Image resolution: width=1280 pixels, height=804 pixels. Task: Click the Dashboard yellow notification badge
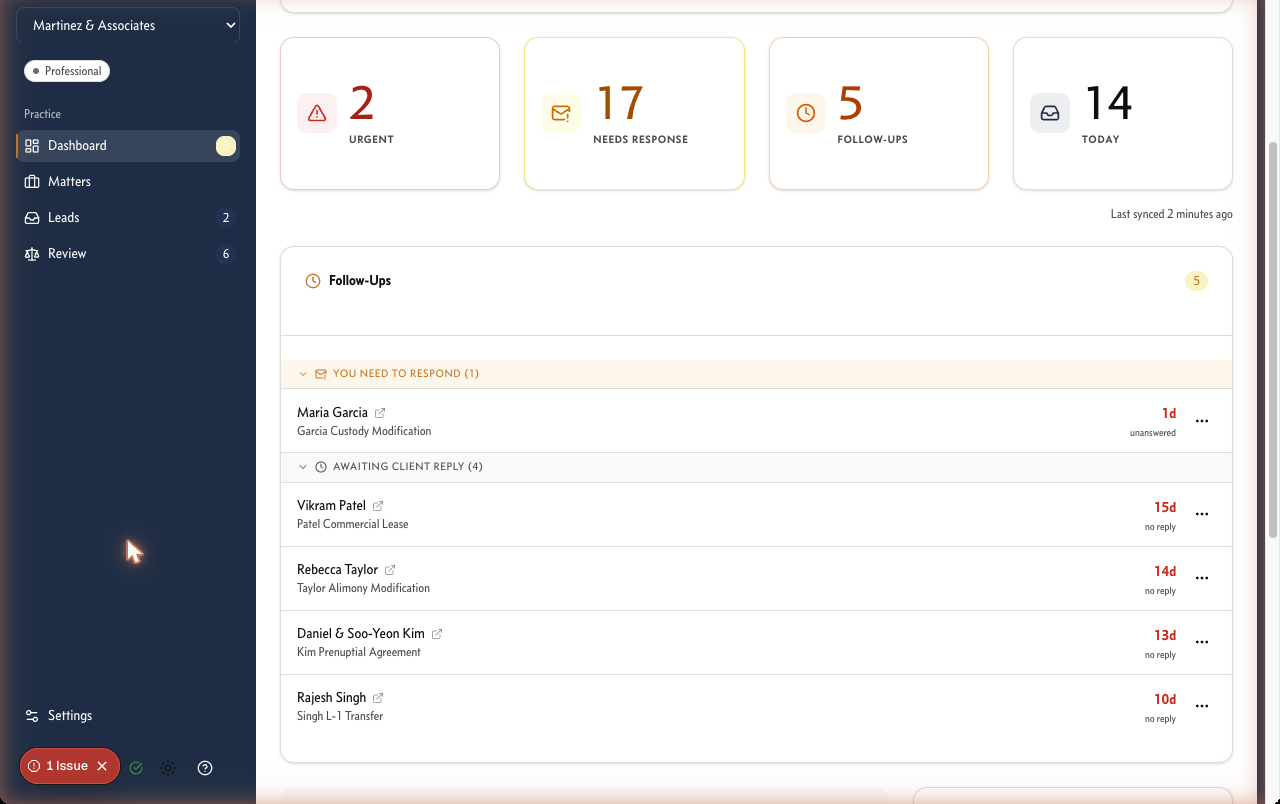coord(226,146)
